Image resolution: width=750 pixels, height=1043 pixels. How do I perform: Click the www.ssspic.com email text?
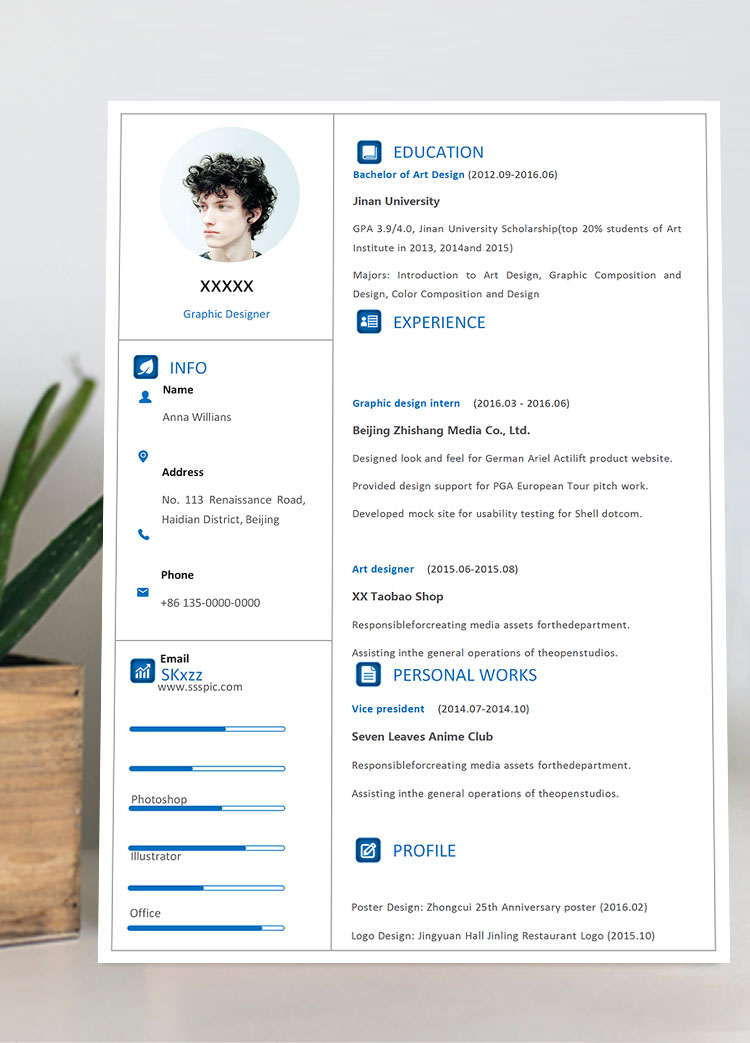click(200, 687)
